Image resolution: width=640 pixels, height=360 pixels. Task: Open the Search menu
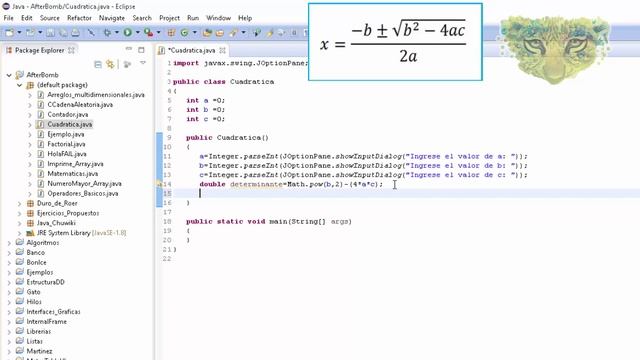tap(142, 18)
